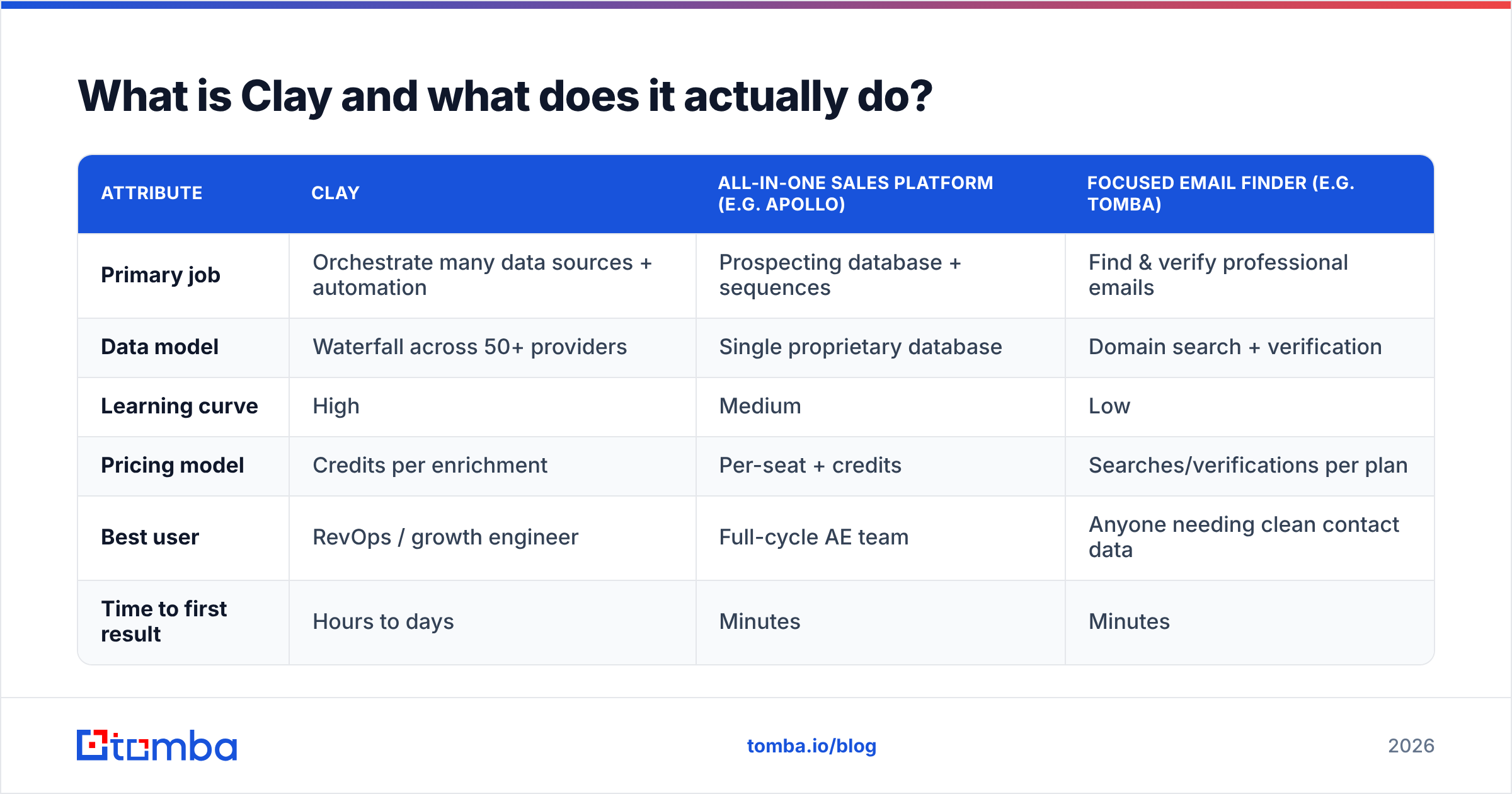Image resolution: width=1512 pixels, height=794 pixels.
Task: Click the CLAY column header
Action: click(335, 193)
